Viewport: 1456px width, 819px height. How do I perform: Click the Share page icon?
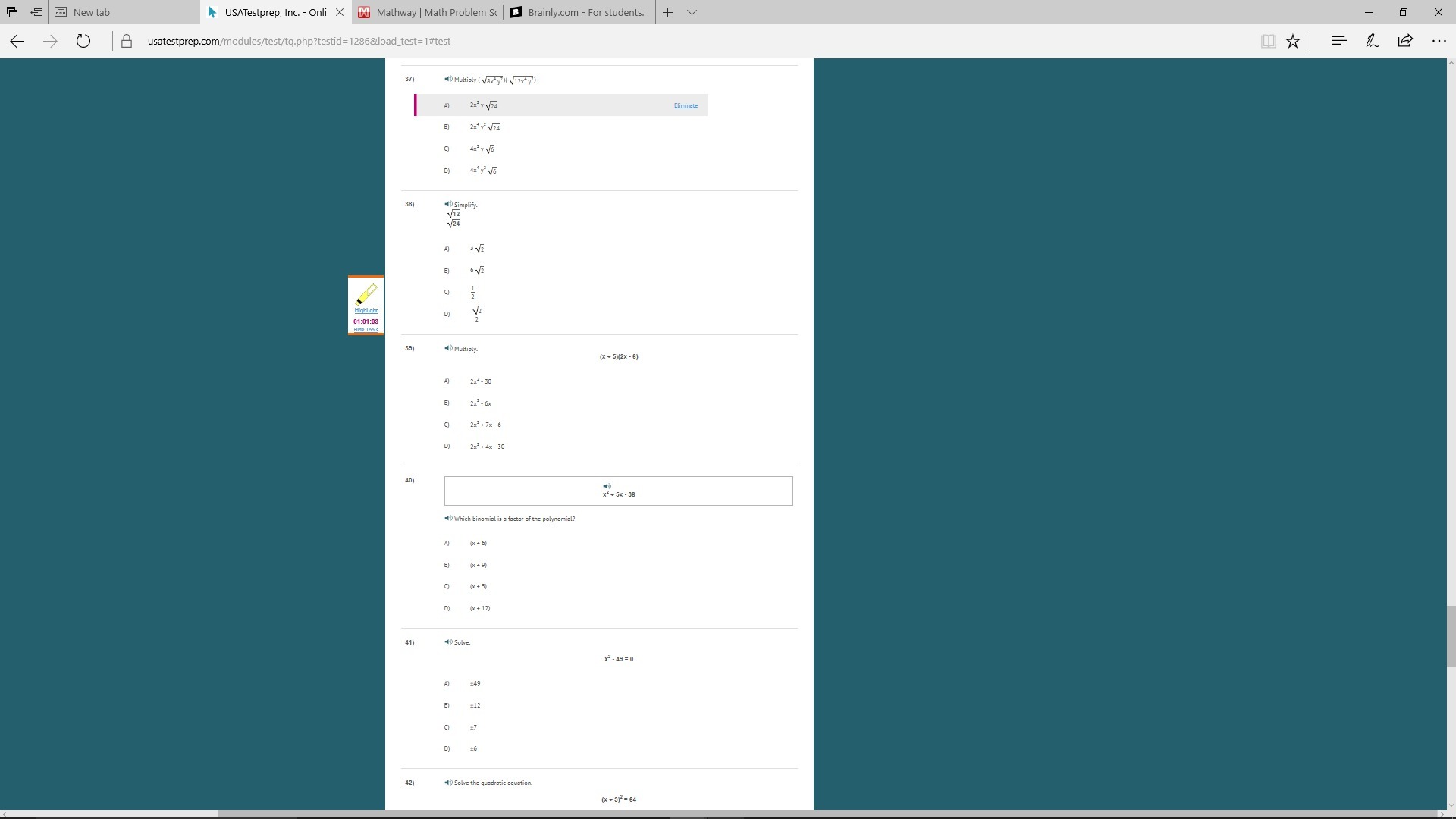point(1405,41)
